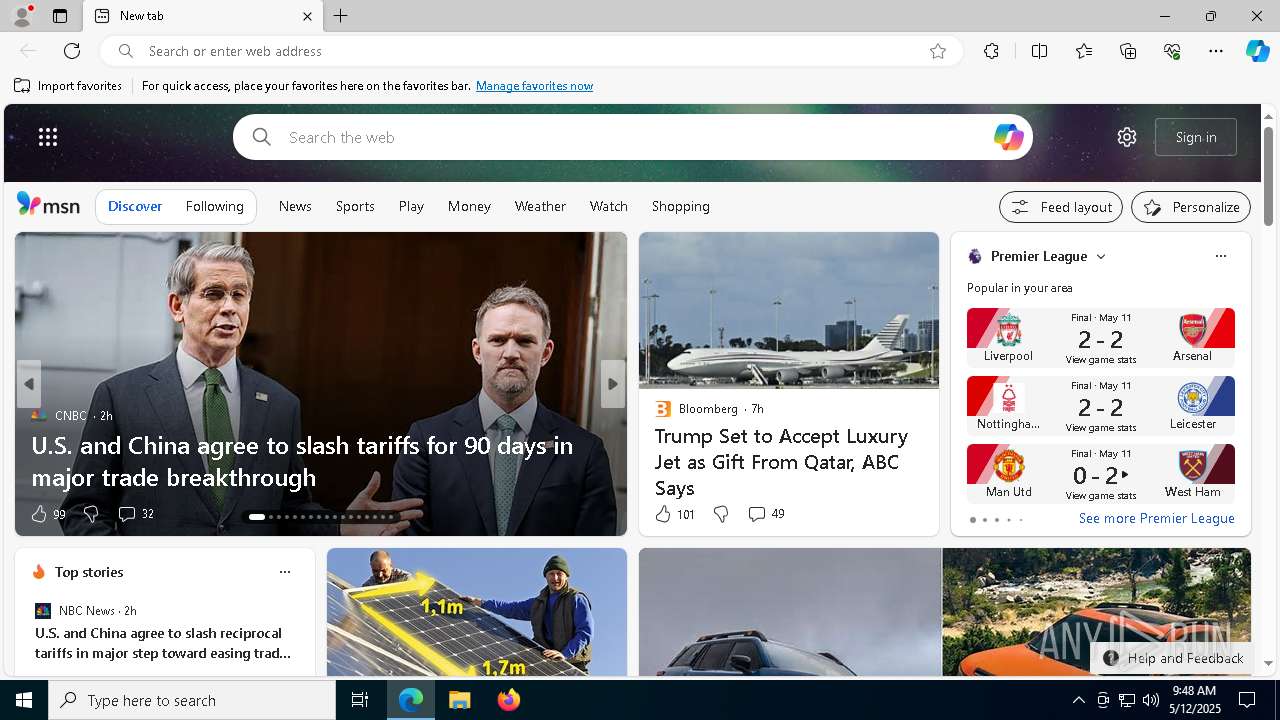This screenshot has height=720, width=1280.
Task: Open the Collections icon
Action: 1128,51
